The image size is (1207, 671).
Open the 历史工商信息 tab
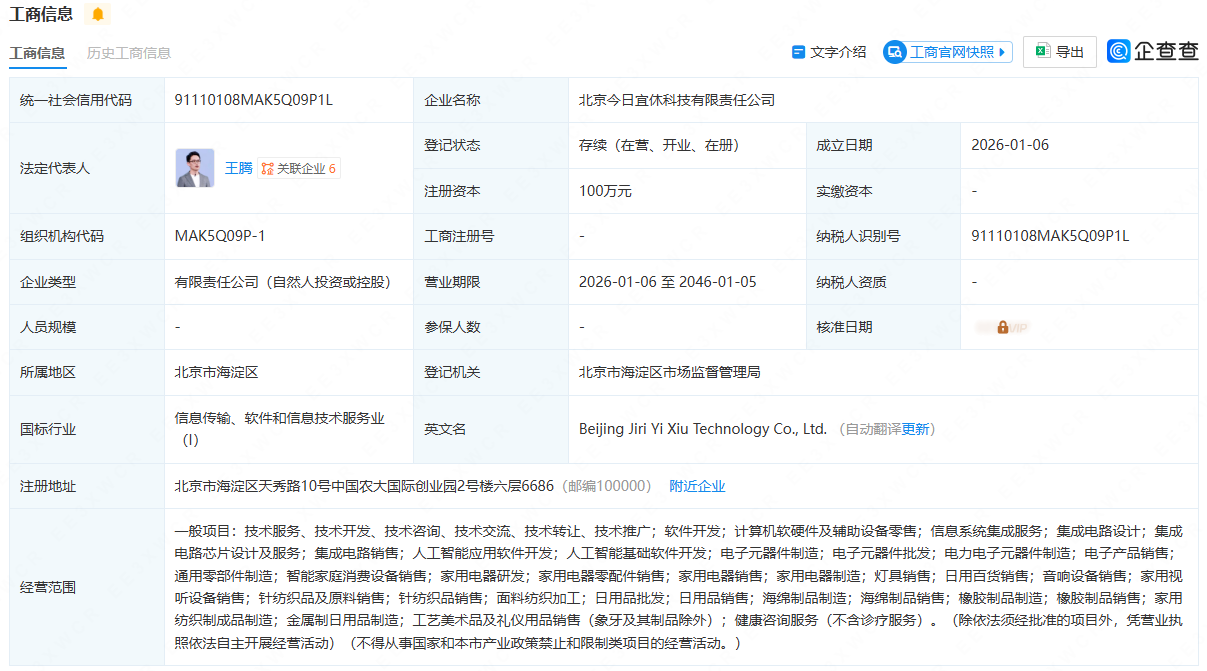[129, 53]
